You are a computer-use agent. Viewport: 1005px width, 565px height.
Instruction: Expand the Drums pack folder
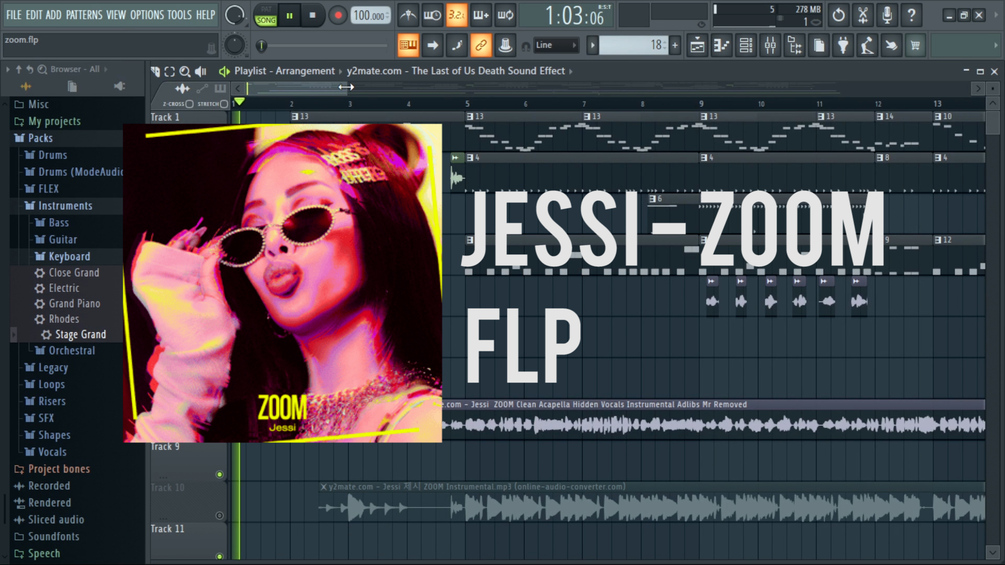click(52, 155)
